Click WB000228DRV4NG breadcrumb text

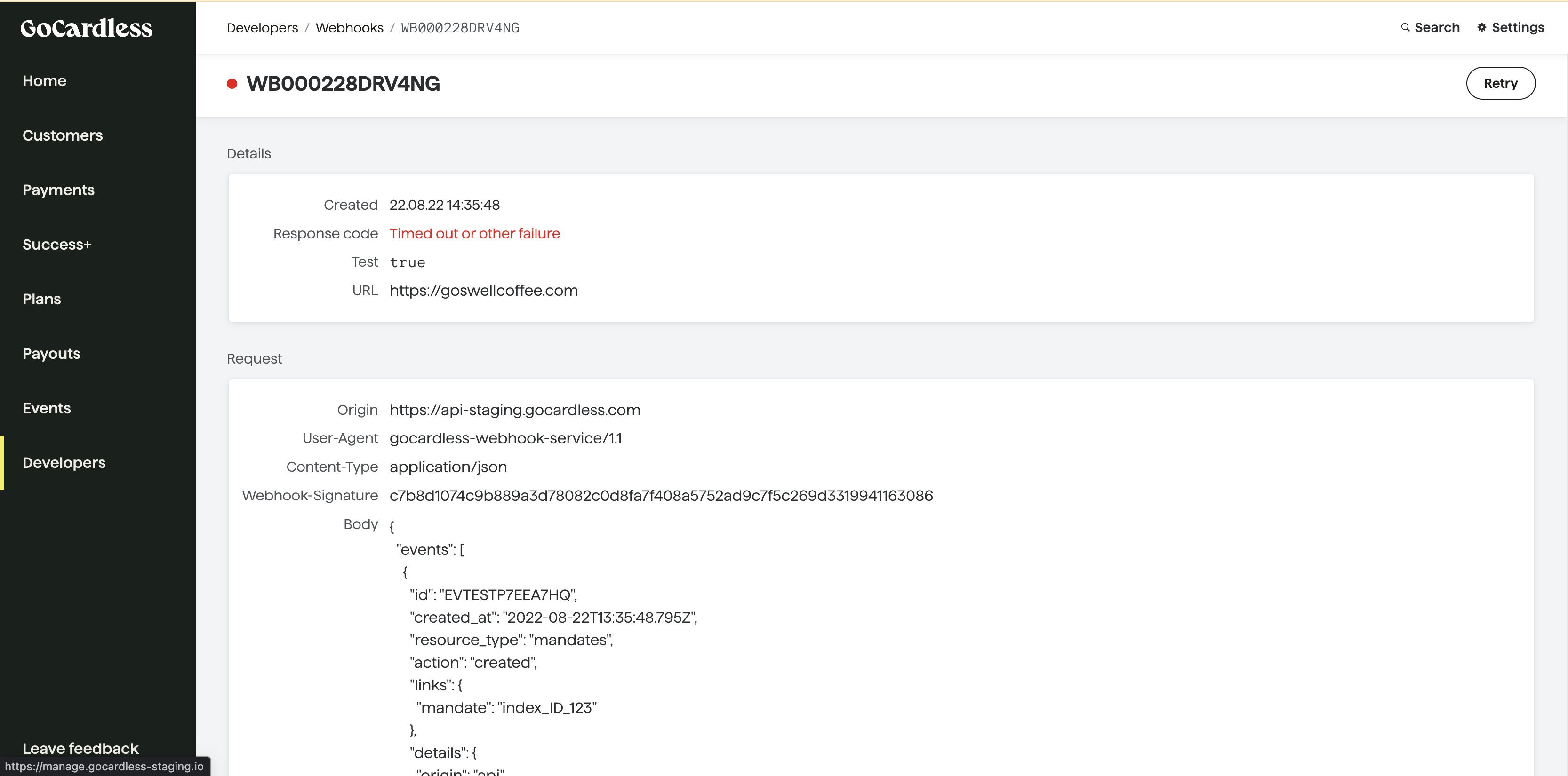(460, 28)
